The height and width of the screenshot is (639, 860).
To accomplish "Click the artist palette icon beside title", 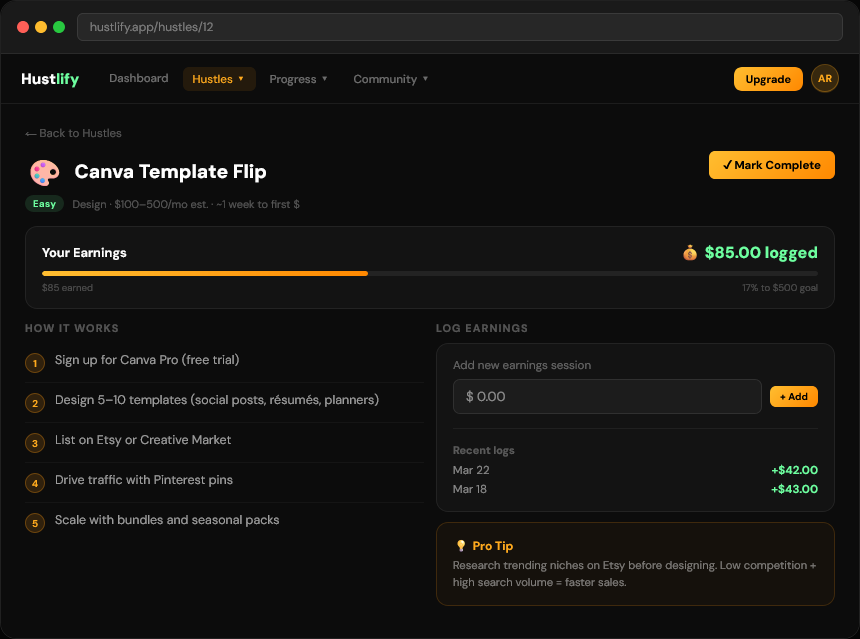I will [x=44, y=172].
